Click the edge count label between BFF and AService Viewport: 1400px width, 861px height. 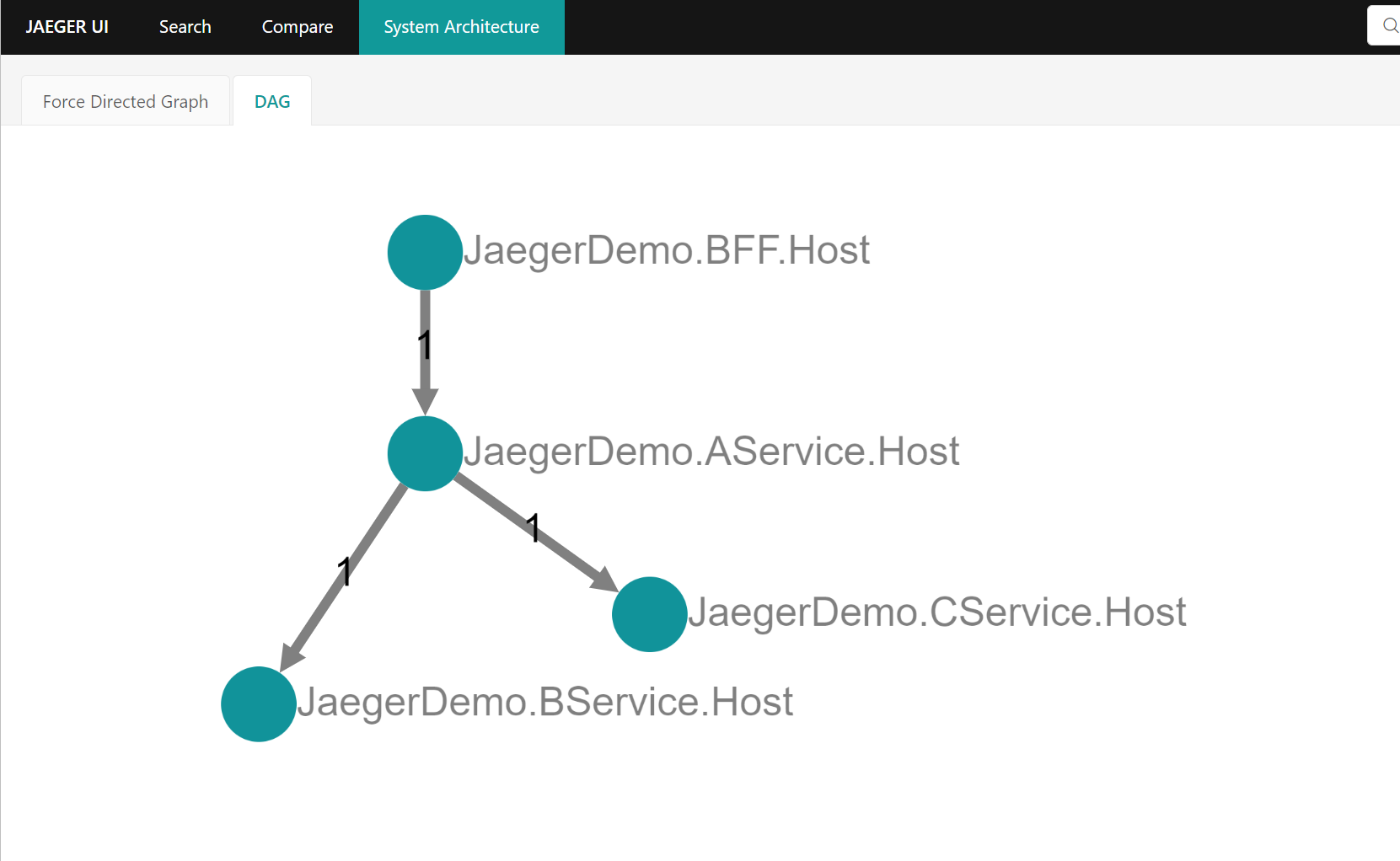point(425,344)
